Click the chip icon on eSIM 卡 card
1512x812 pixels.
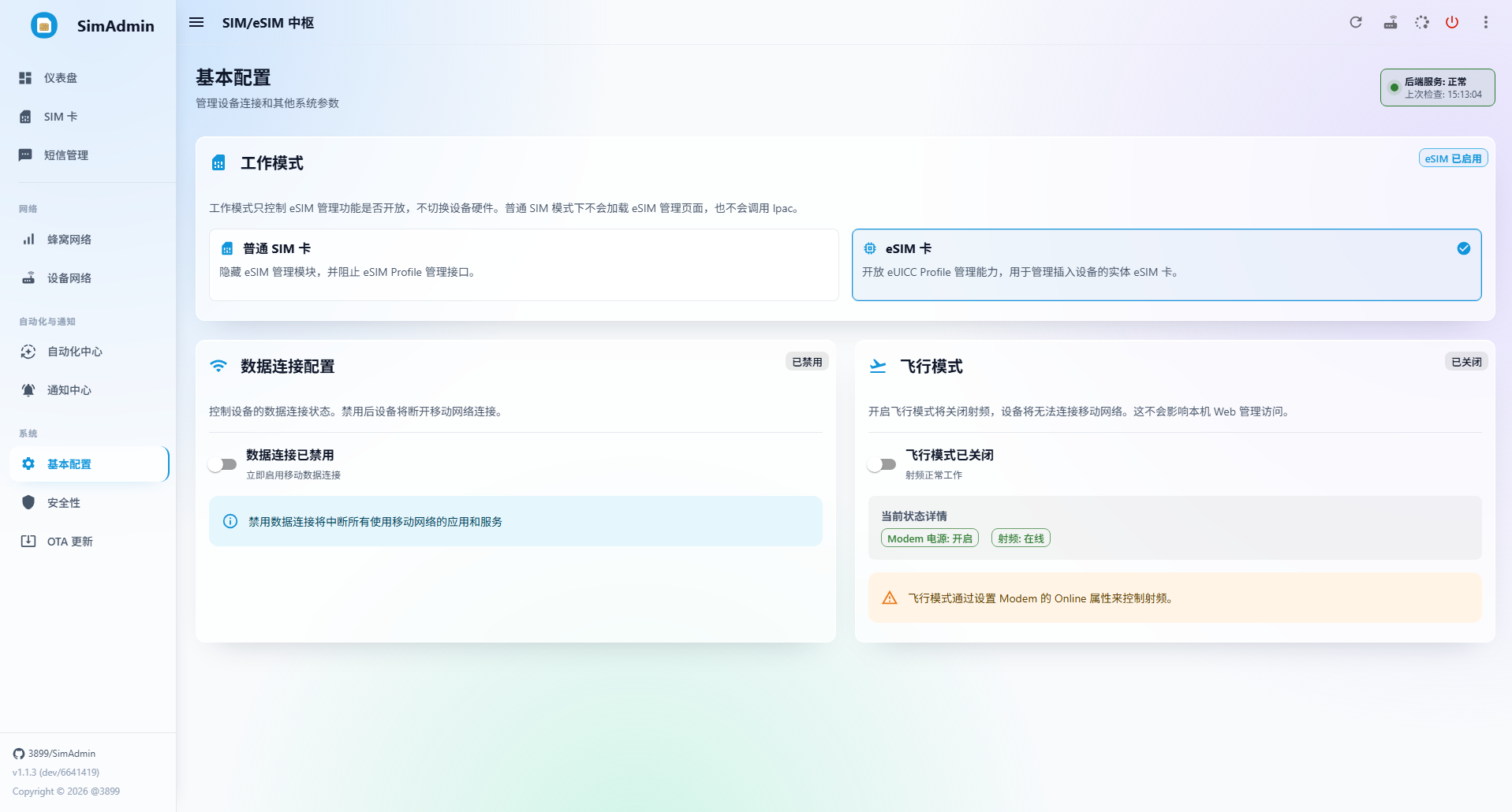pos(870,248)
